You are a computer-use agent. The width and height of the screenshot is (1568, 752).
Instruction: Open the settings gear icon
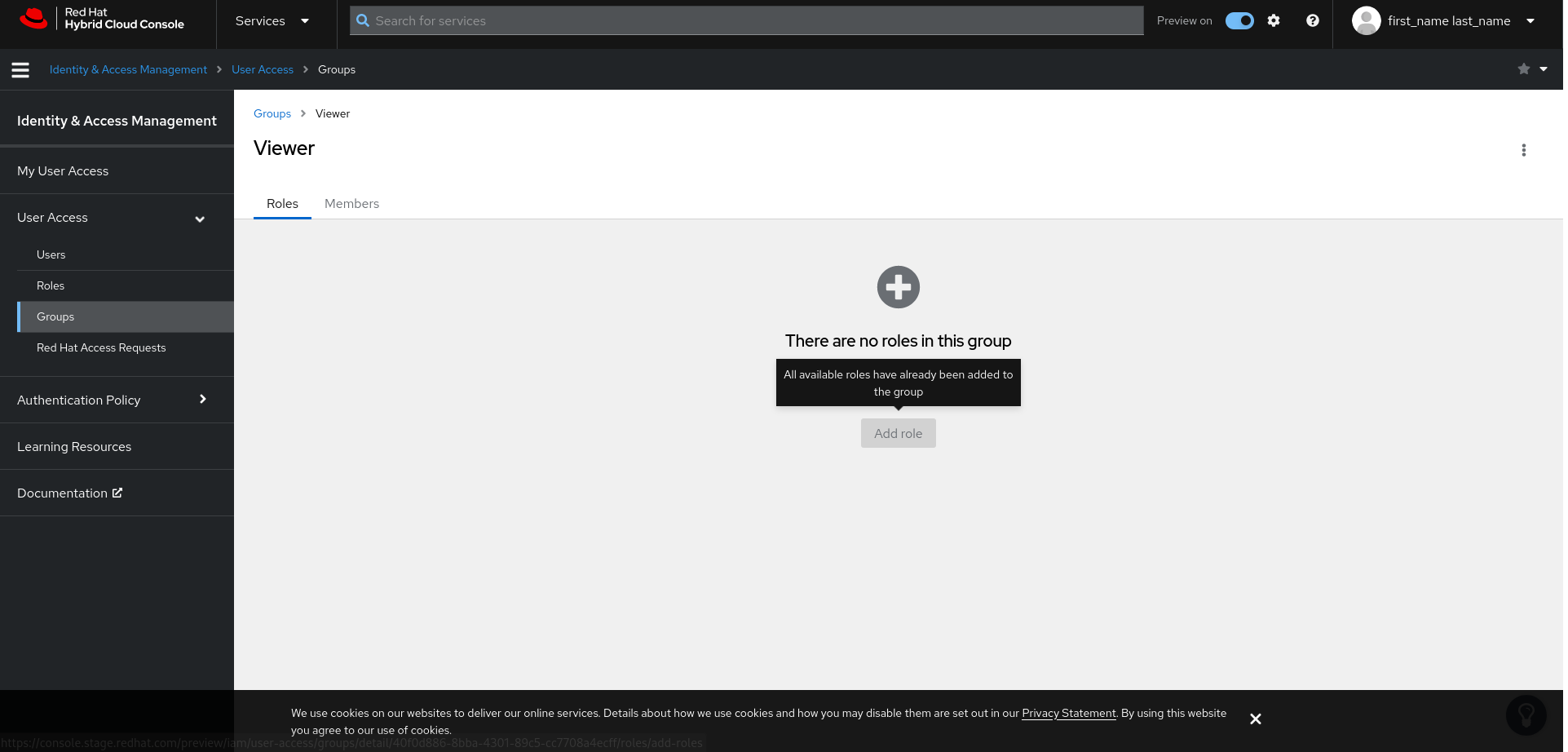click(1274, 20)
